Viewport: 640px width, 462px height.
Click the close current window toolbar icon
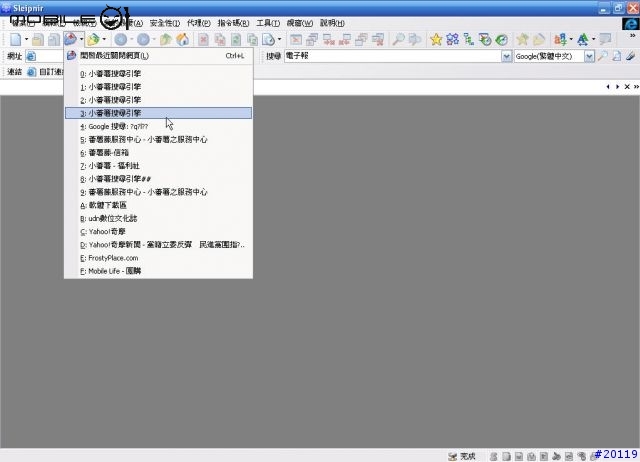[296, 40]
